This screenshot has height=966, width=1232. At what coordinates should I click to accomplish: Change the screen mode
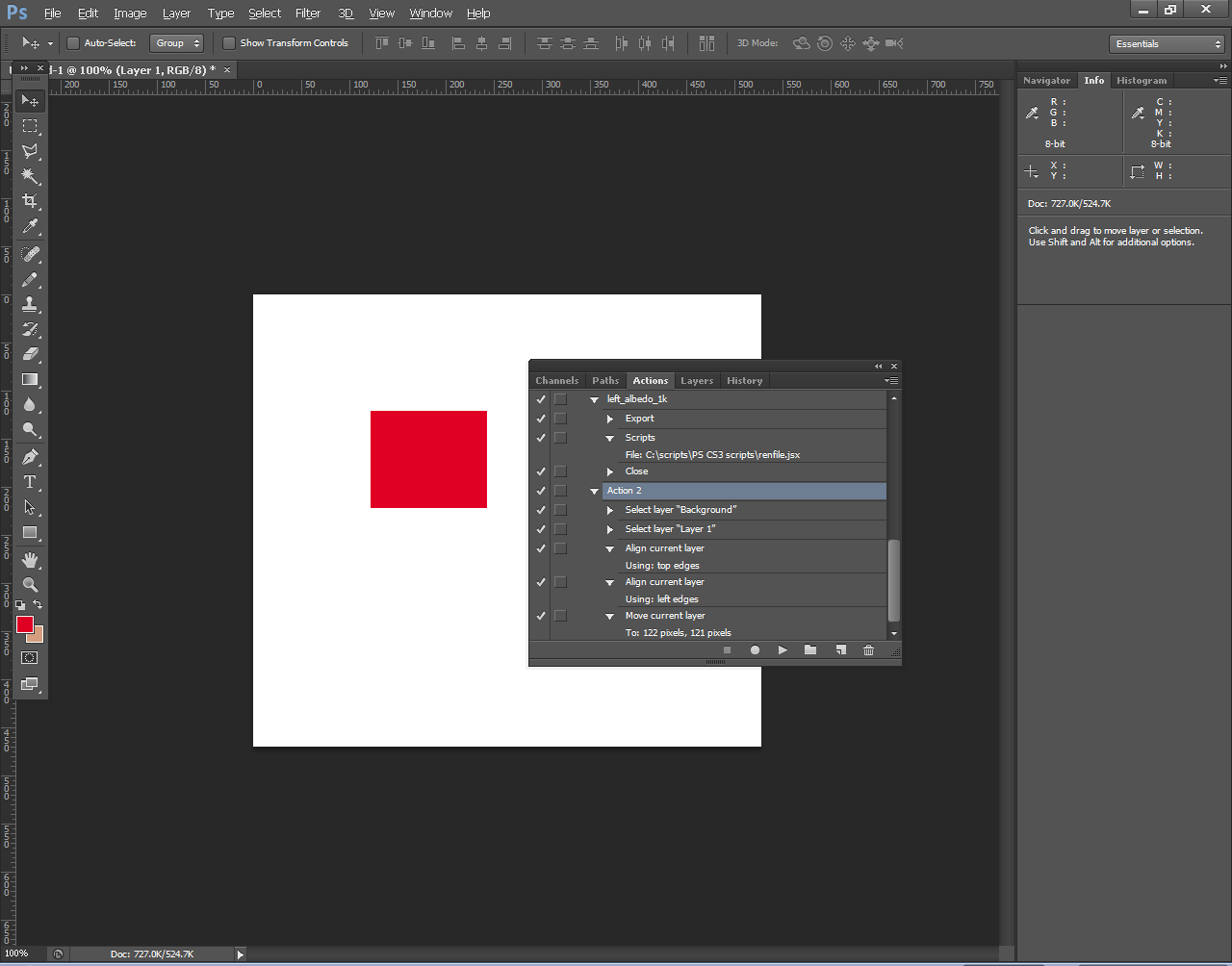tap(30, 684)
